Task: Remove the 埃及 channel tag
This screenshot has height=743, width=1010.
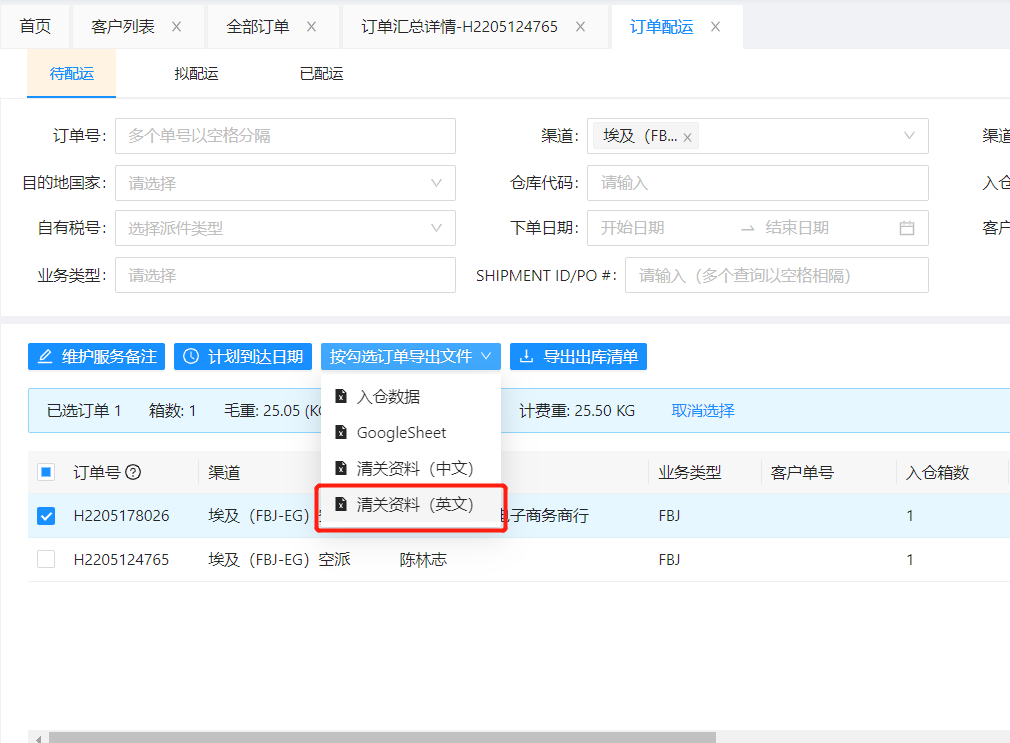Action: click(687, 137)
